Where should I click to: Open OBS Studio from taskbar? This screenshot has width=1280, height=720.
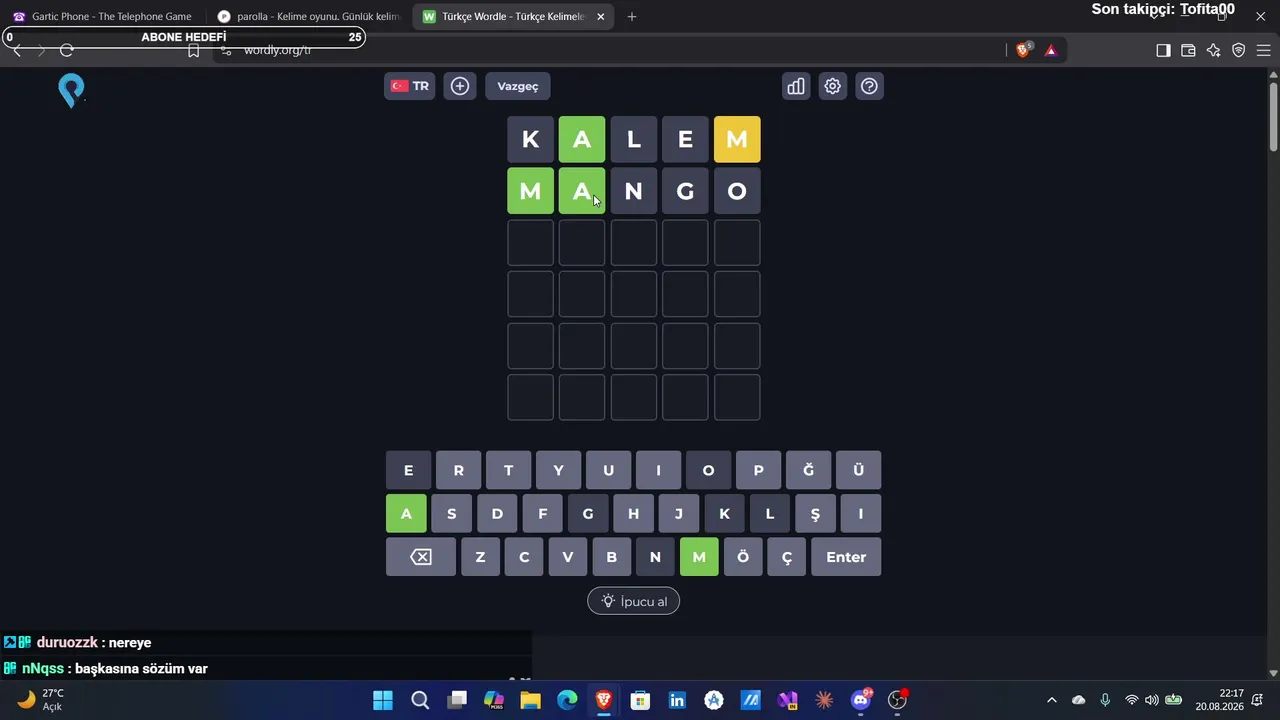click(x=898, y=700)
